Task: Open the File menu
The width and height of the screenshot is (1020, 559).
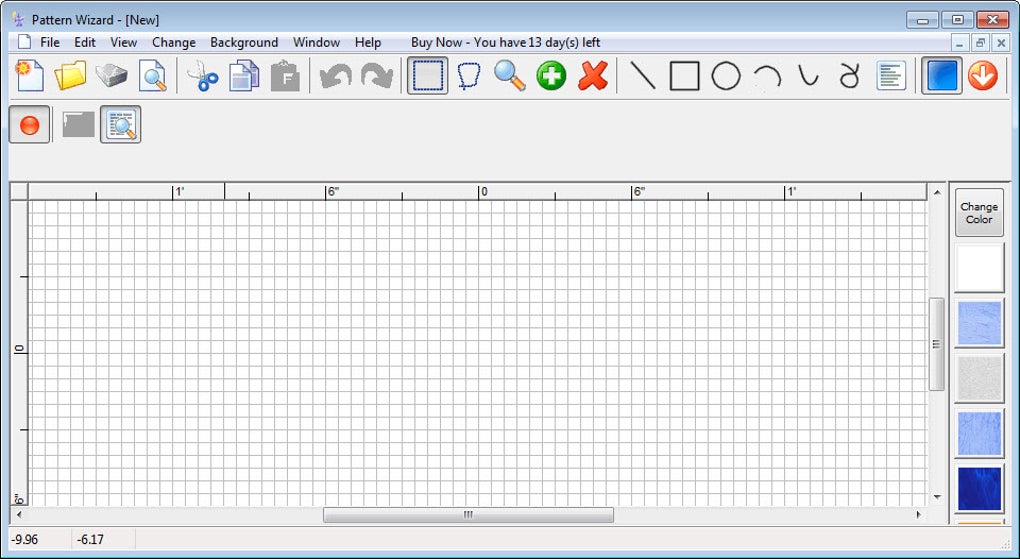Action: point(50,42)
